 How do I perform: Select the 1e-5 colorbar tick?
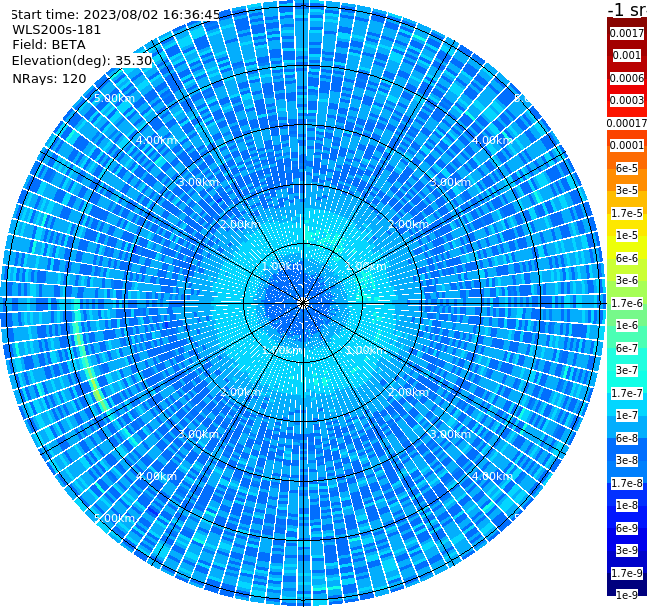pyautogui.click(x=627, y=235)
